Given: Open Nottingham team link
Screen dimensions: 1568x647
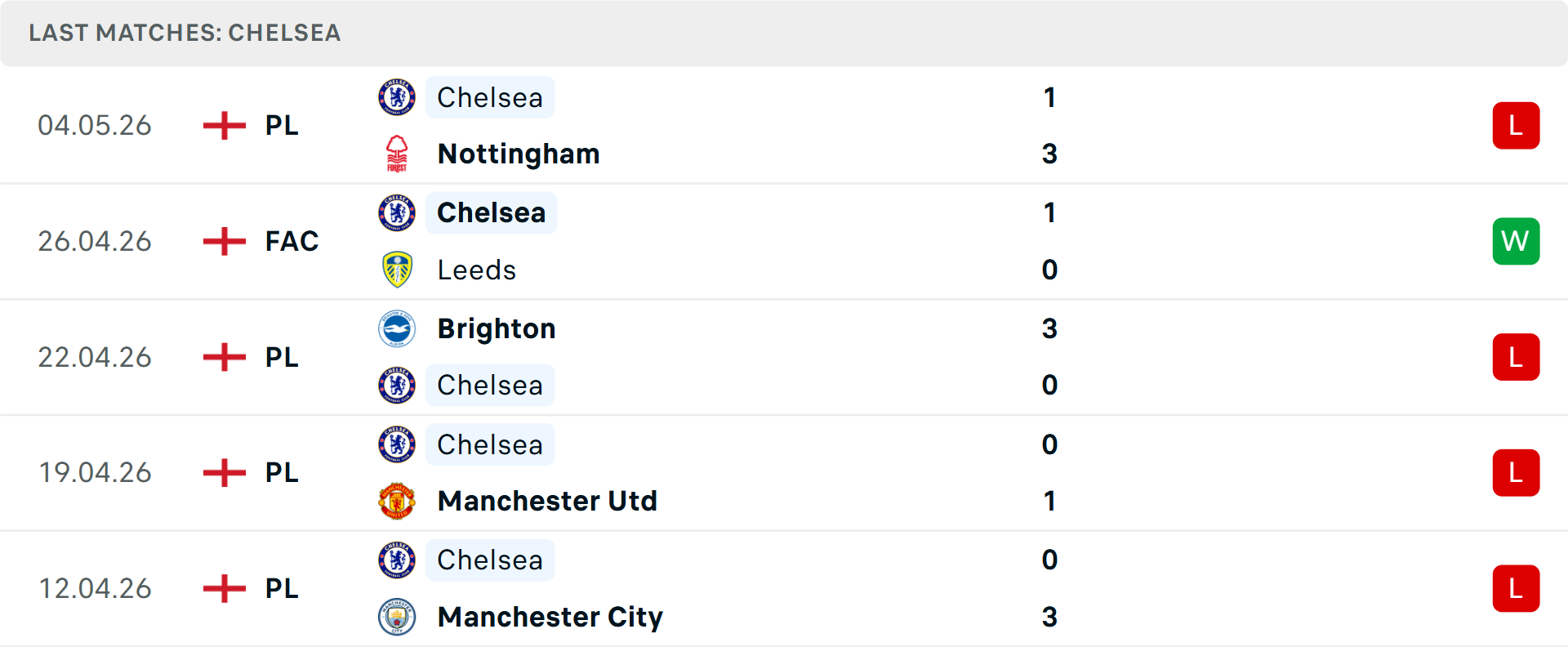Looking at the screenshot, I should pyautogui.click(x=519, y=154).
